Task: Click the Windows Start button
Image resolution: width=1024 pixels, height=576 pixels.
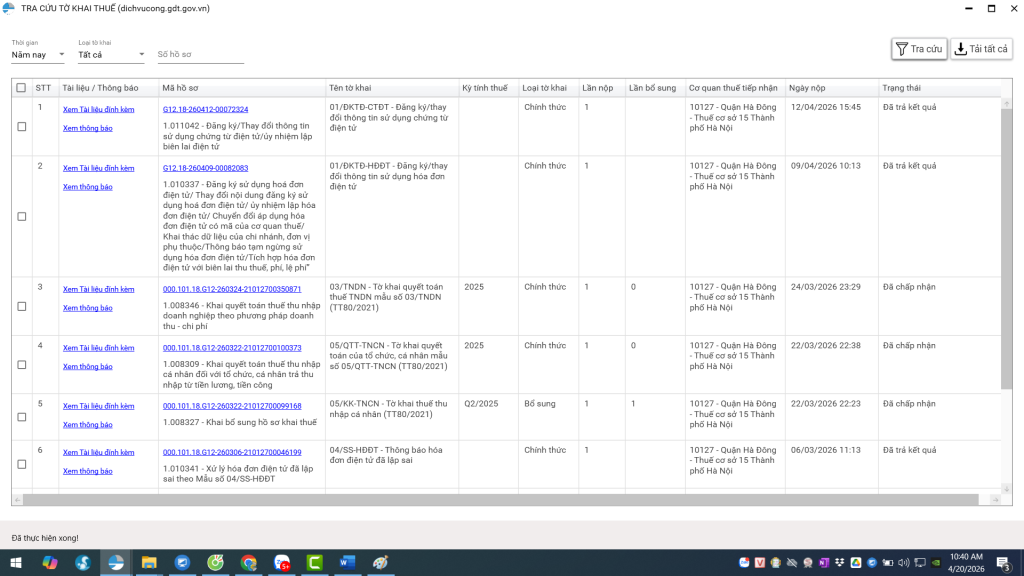Action: pos(16,563)
